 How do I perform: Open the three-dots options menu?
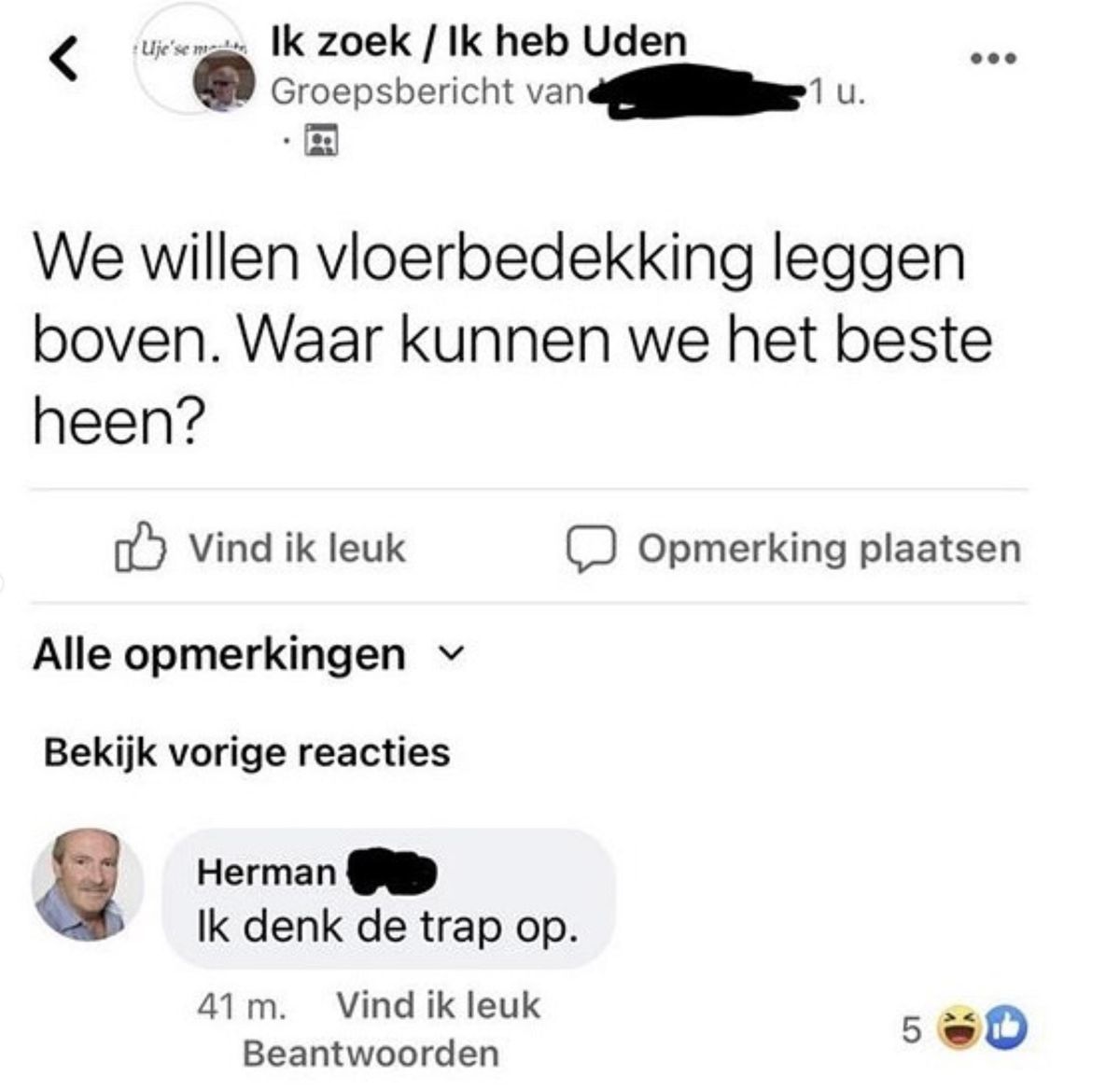[x=992, y=59]
